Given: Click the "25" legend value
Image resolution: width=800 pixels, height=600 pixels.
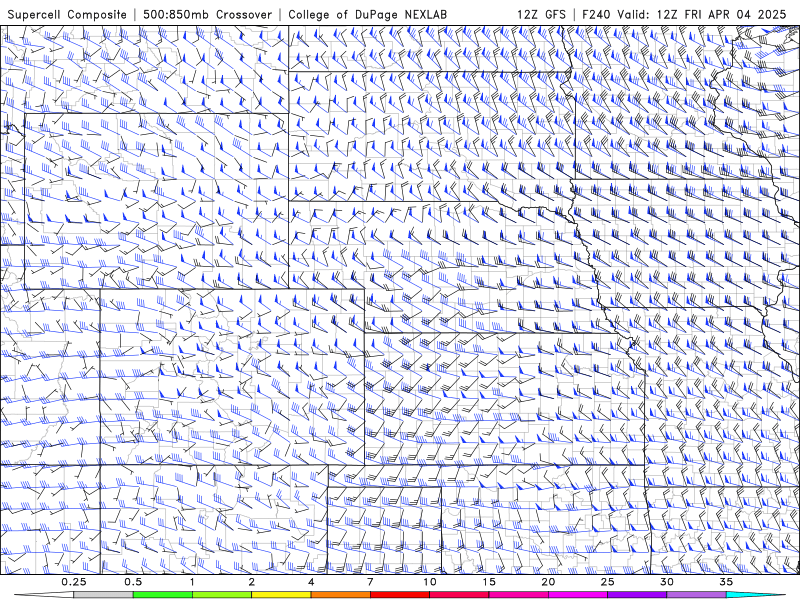Looking at the screenshot, I should (x=608, y=582).
